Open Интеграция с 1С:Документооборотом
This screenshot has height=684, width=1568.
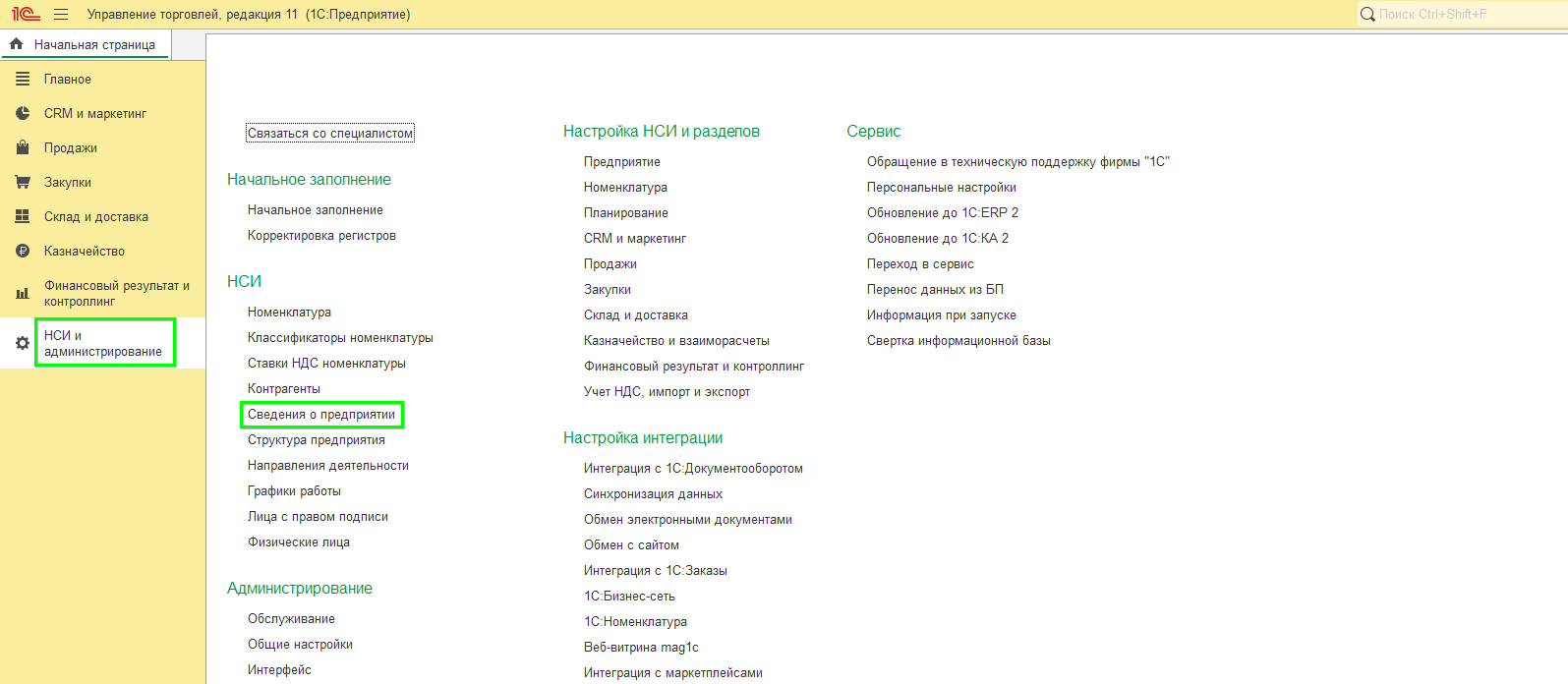pos(693,468)
